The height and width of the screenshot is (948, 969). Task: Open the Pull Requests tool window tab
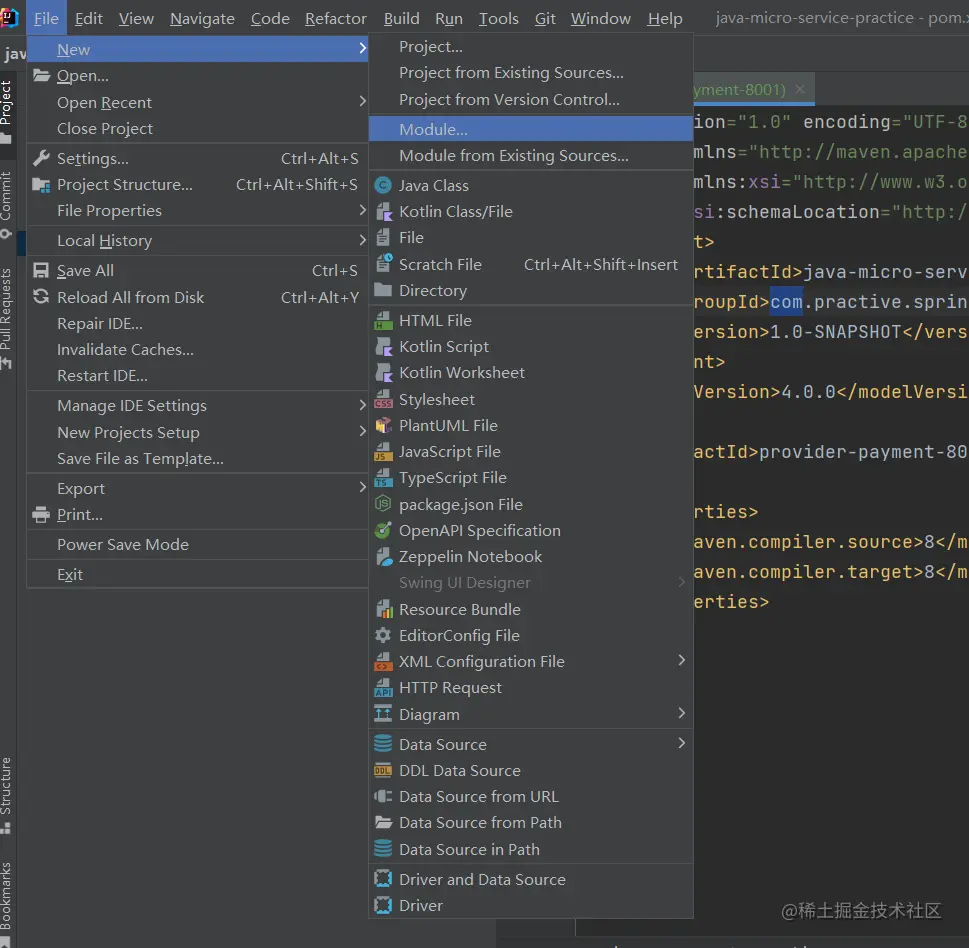[x=6, y=318]
